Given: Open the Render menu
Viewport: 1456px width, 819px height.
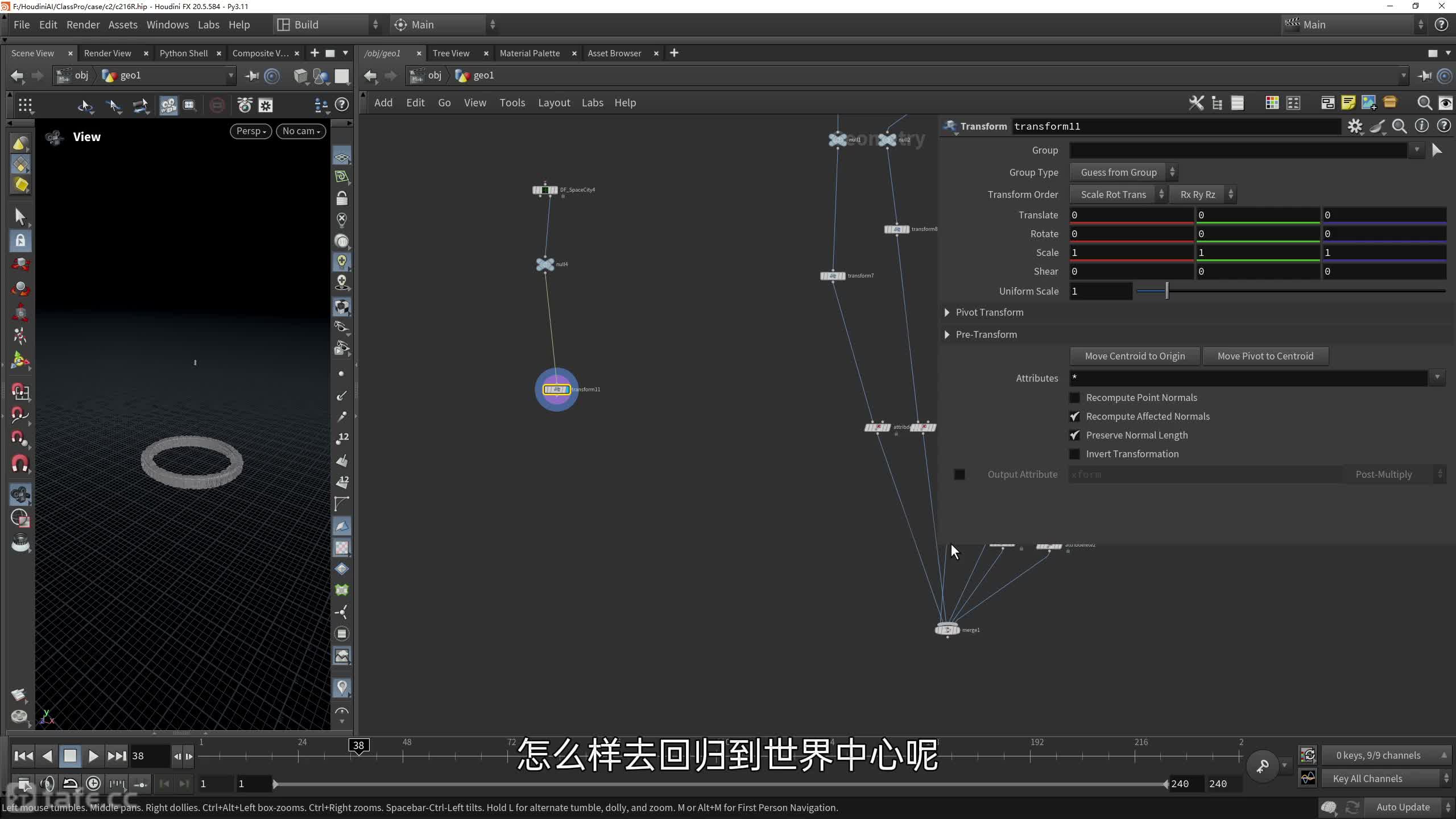Looking at the screenshot, I should click(82, 24).
